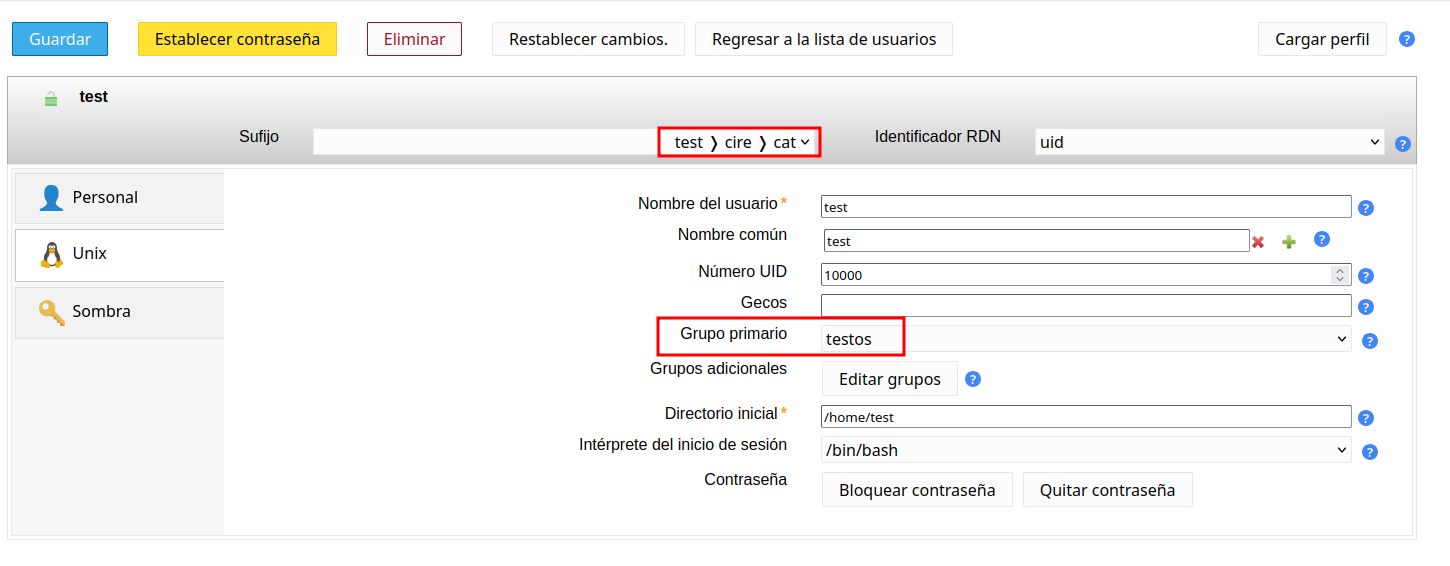Click help icon for Número UID
1450x566 pixels.
(1366, 276)
